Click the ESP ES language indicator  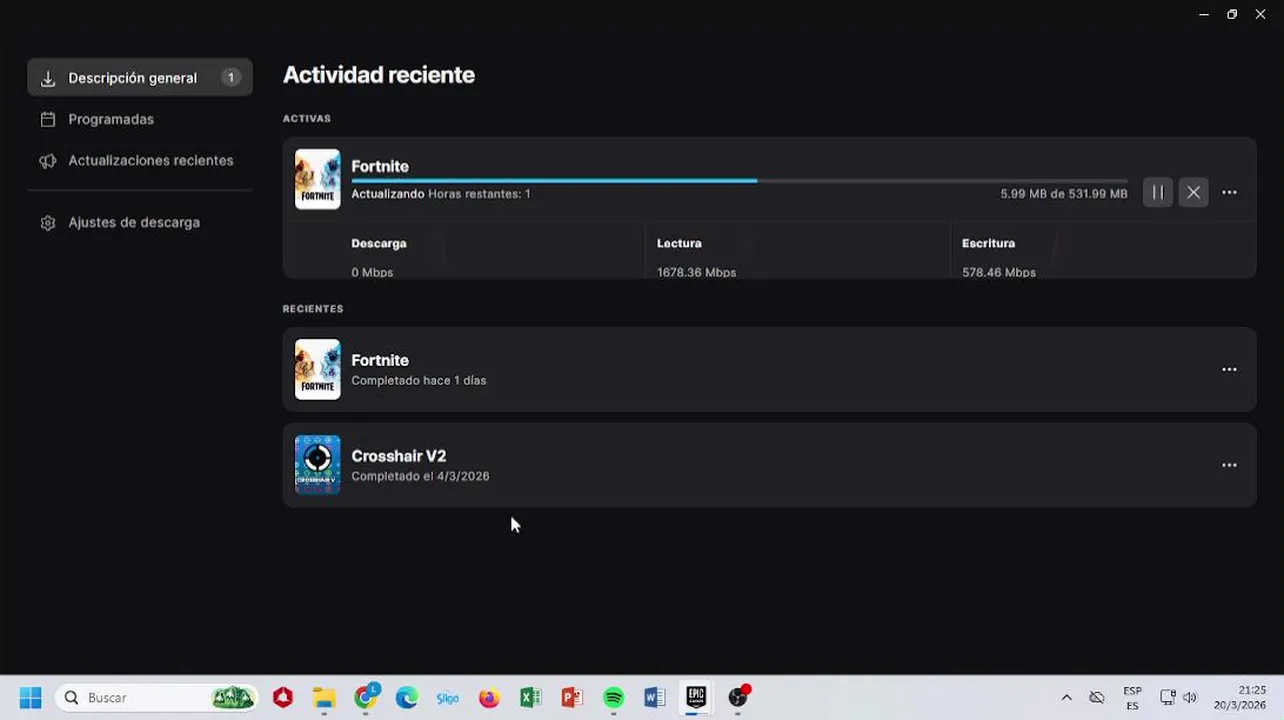(x=1132, y=698)
